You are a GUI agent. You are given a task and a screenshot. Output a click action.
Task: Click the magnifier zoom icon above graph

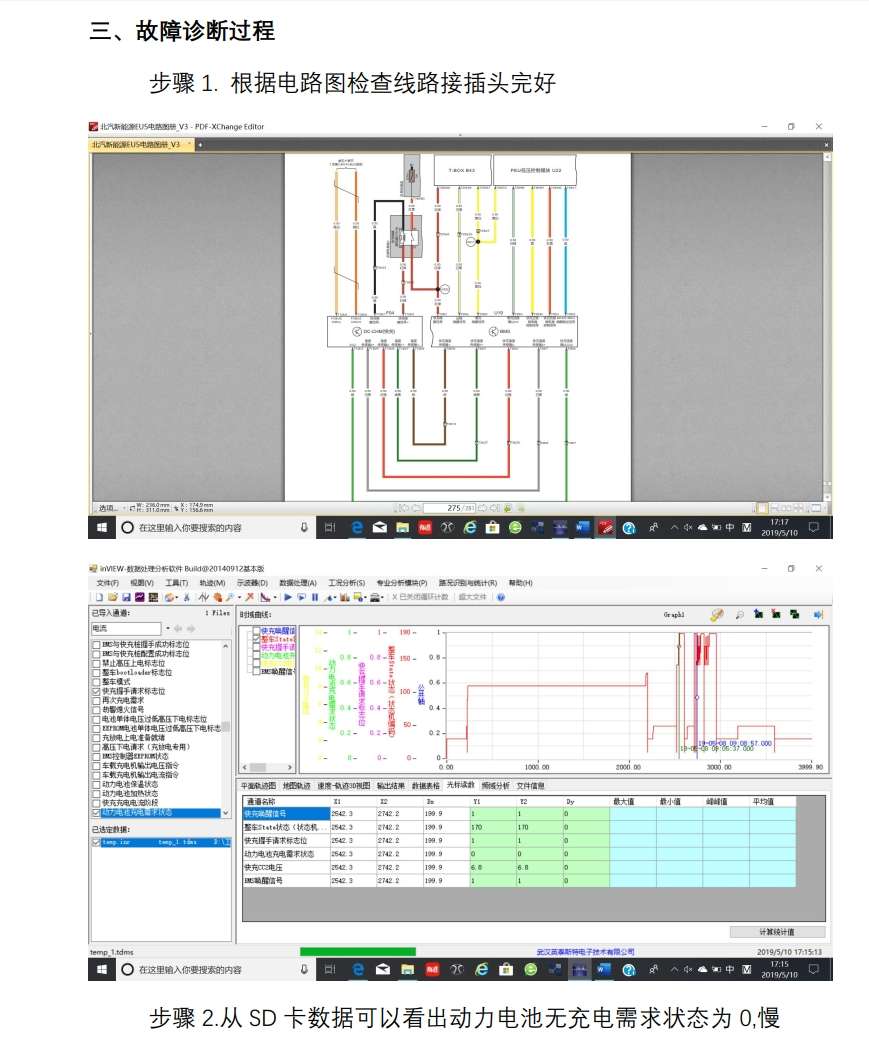click(x=740, y=615)
